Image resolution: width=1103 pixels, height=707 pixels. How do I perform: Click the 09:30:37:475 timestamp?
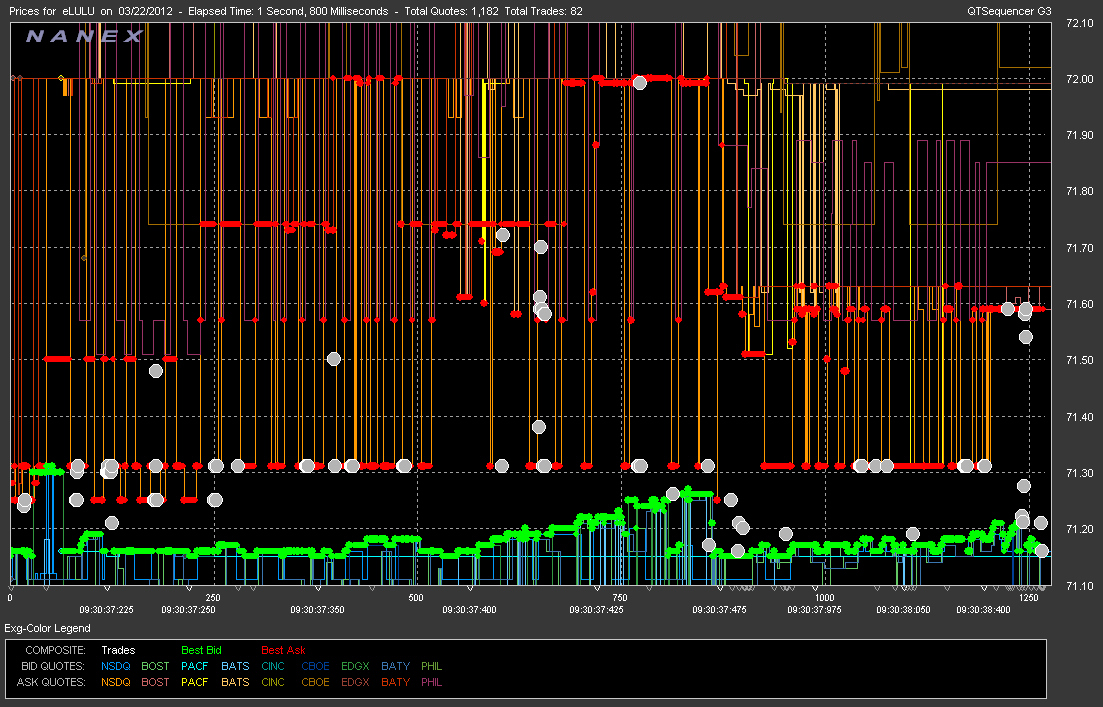(719, 610)
